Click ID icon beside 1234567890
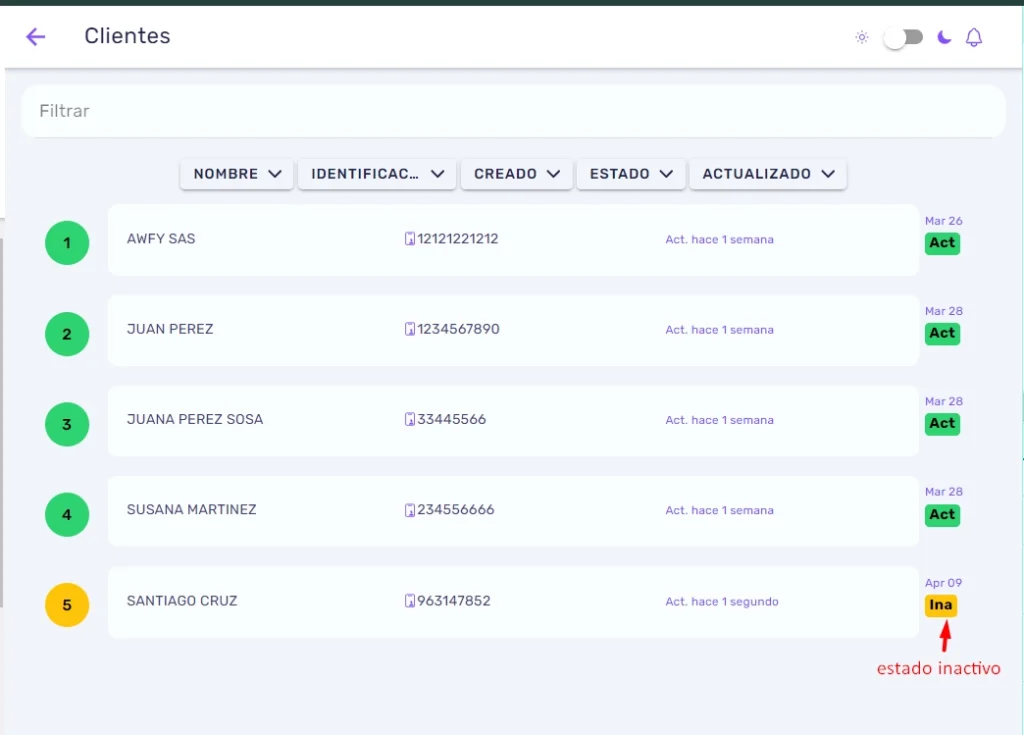The image size is (1024, 735). [409, 329]
